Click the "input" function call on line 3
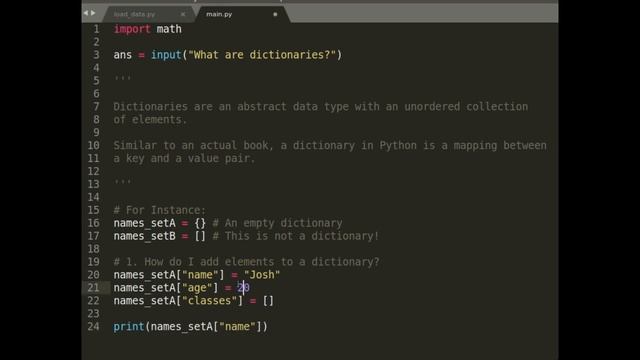Screen dimensions: 640x360 point(166,55)
